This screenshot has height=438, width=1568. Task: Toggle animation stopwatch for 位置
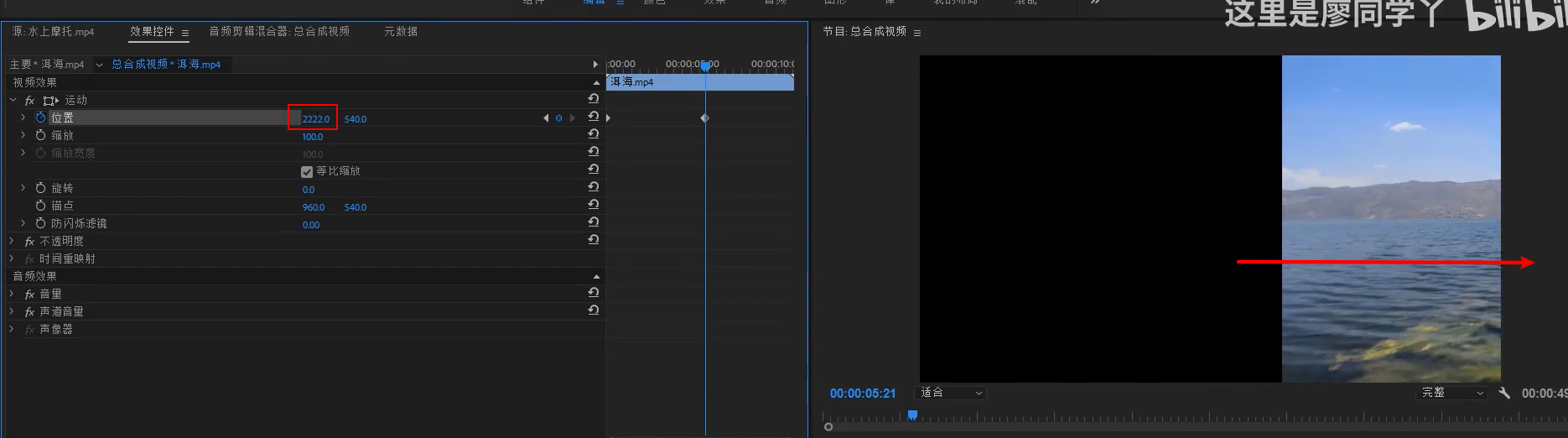click(x=40, y=117)
